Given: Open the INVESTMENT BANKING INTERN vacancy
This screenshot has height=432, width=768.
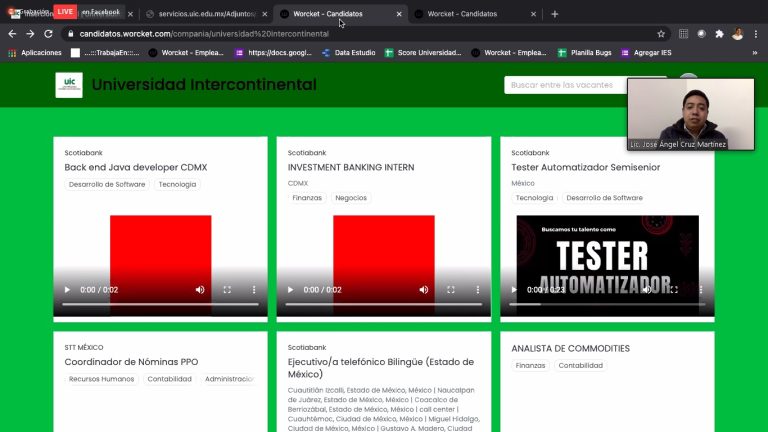Looking at the screenshot, I should point(351,167).
